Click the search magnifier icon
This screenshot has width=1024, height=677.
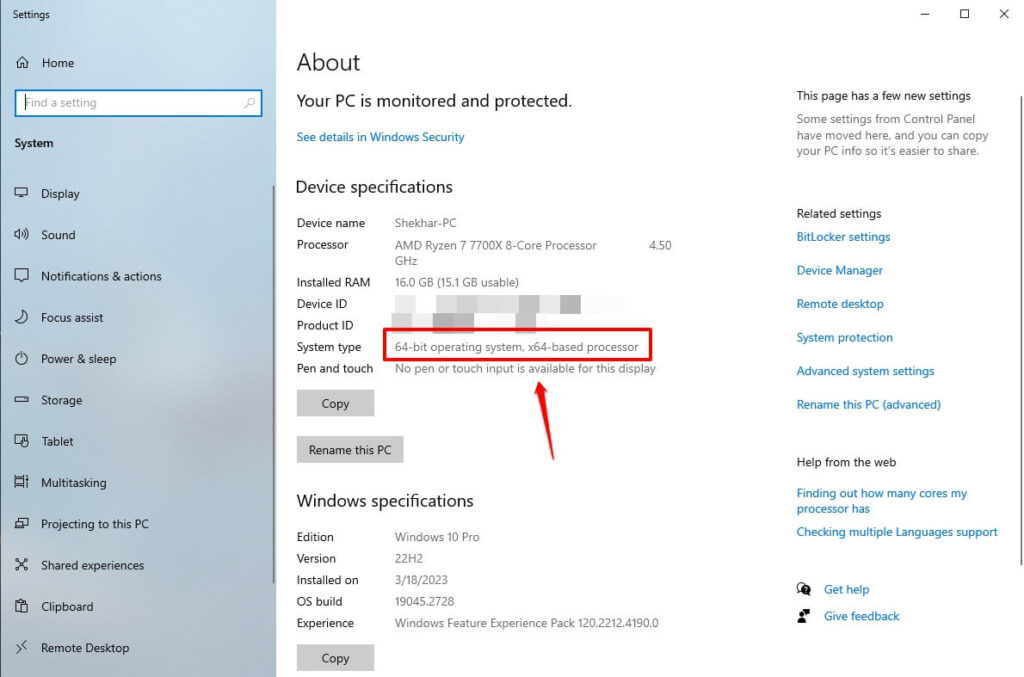[x=250, y=103]
